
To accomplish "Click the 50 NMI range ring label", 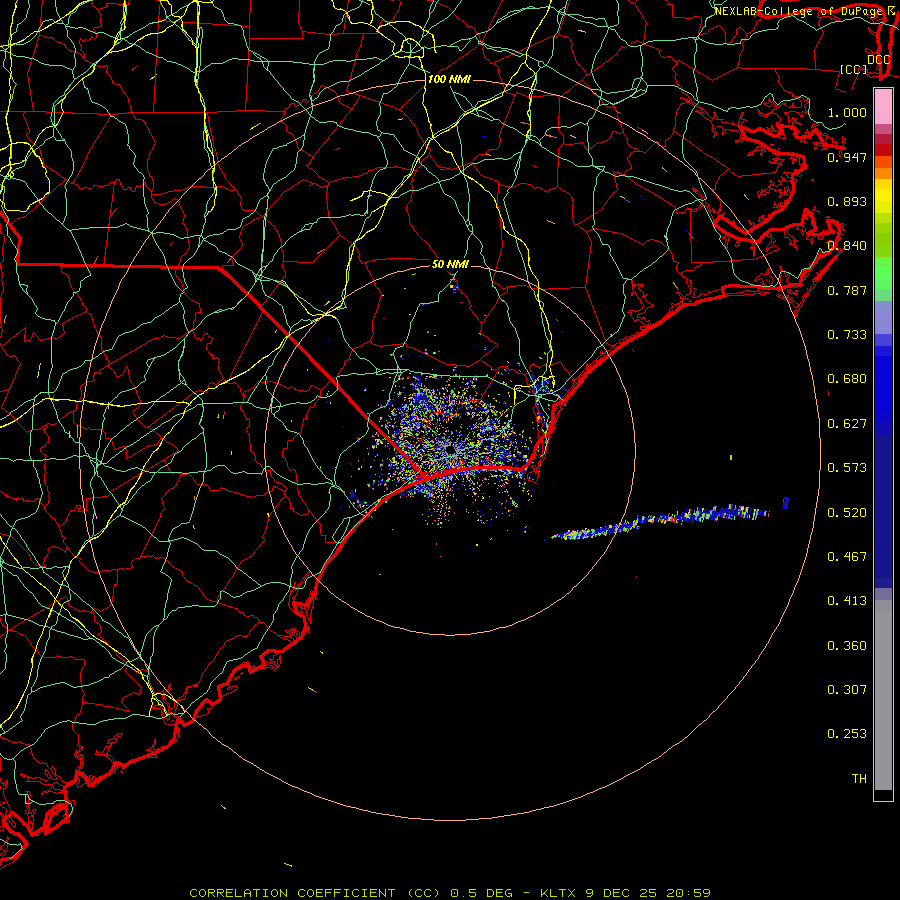I will 450,264.
